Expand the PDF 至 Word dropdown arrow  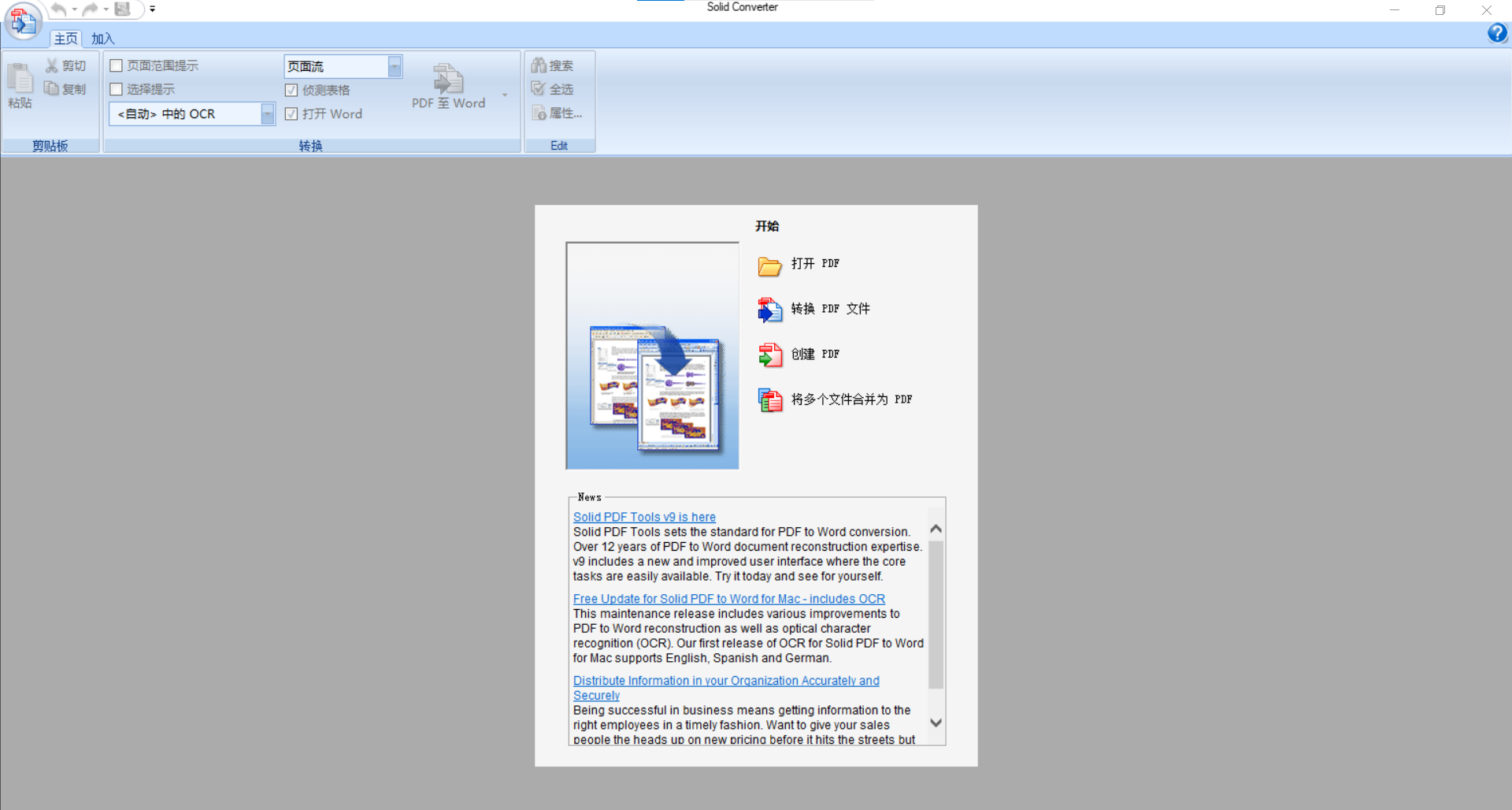click(505, 95)
